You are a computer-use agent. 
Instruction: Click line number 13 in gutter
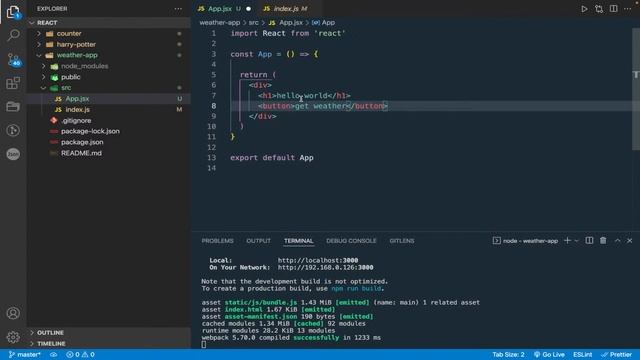211,158
